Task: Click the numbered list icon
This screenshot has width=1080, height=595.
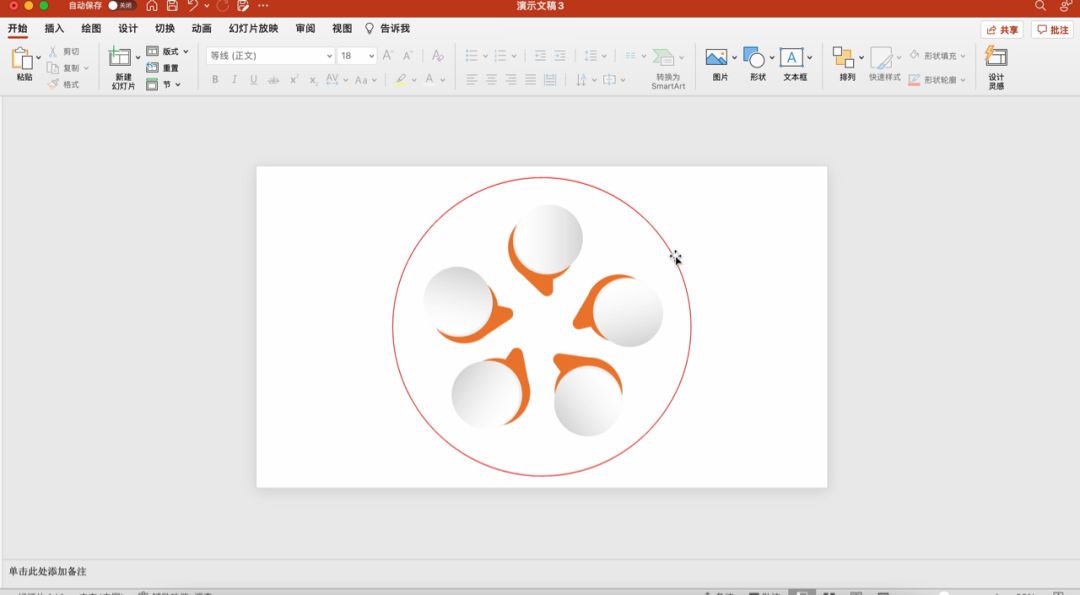Action: (501, 56)
